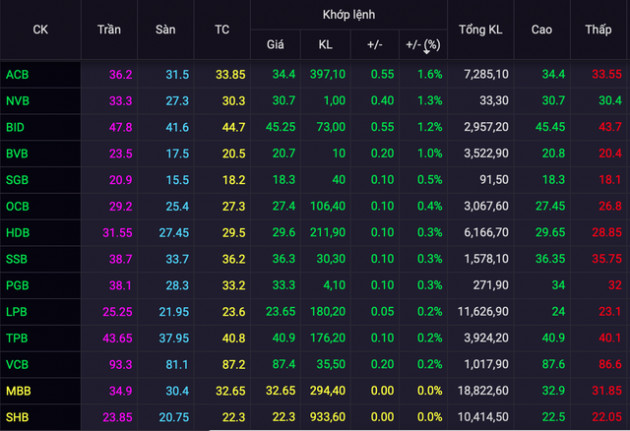The height and width of the screenshot is (431, 630).
Task: Open the MBB stock symbol
Action: pos(18,391)
